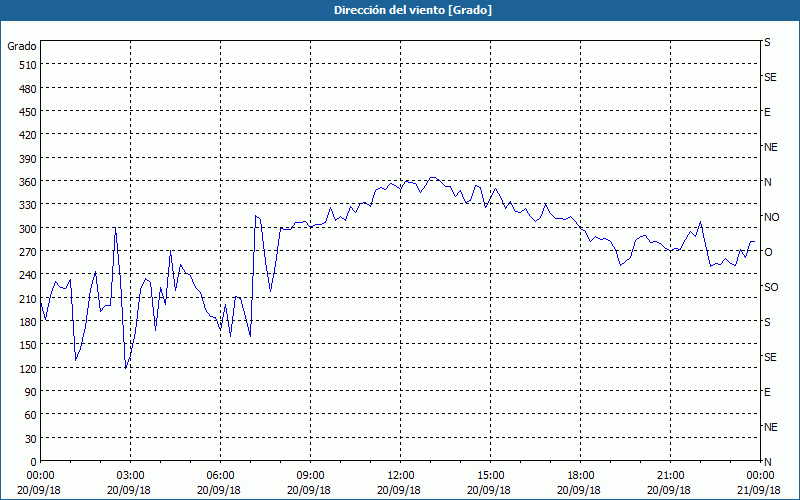Select the 20/09/18 date under 06:00
800x500 pixels.
pyautogui.click(x=220, y=490)
